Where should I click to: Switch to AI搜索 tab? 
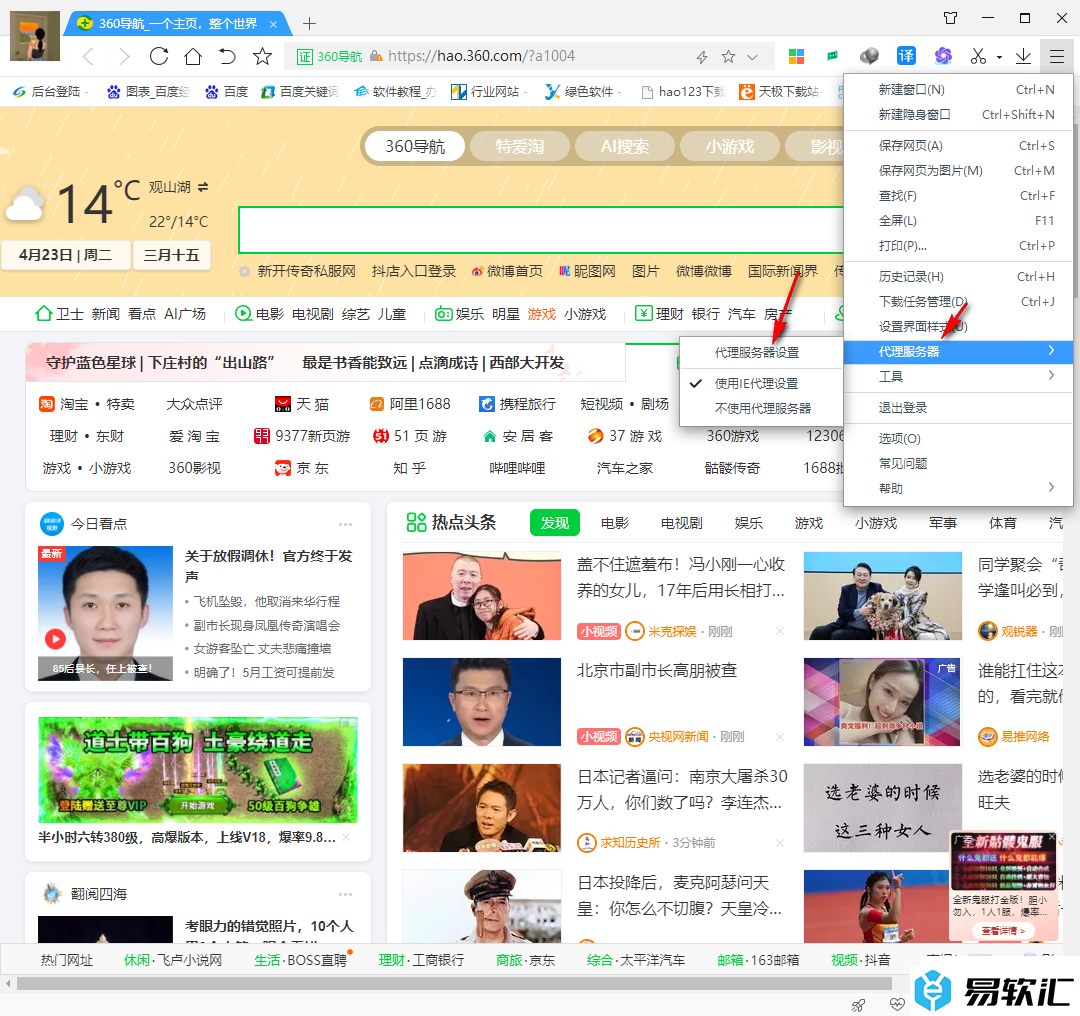625,146
